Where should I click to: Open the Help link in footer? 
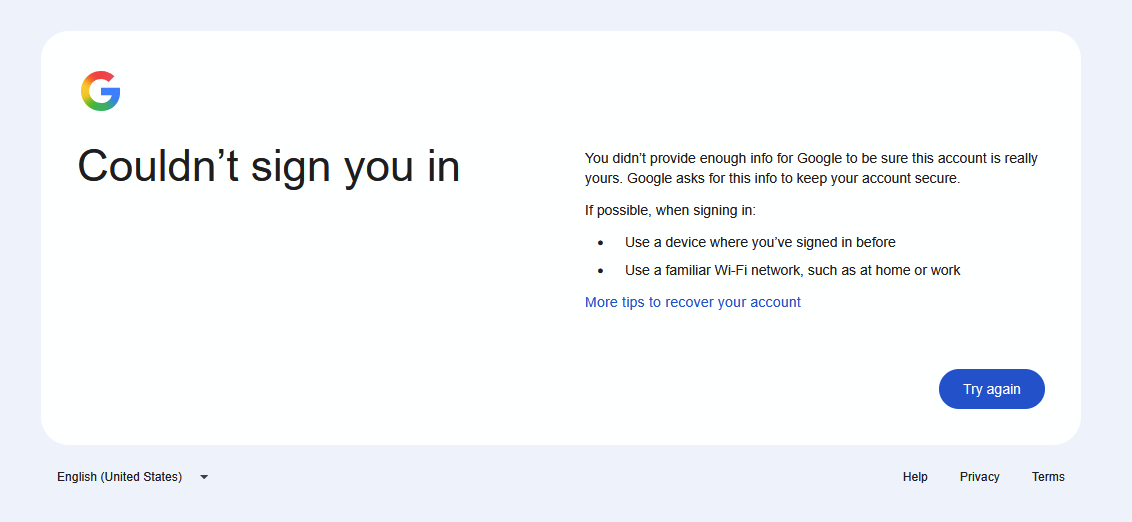coord(915,477)
